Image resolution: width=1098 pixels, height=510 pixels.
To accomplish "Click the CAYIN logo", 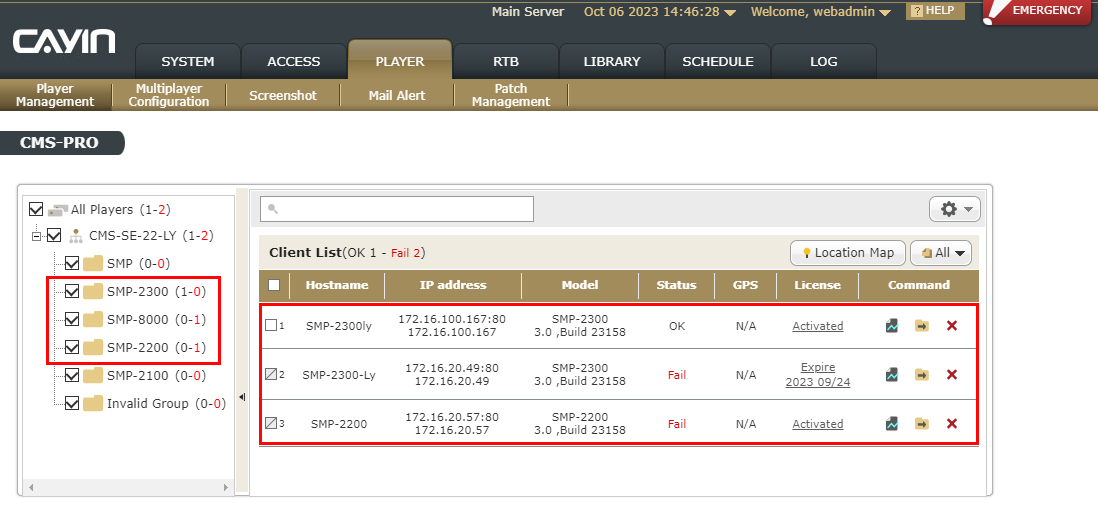I will [64, 41].
